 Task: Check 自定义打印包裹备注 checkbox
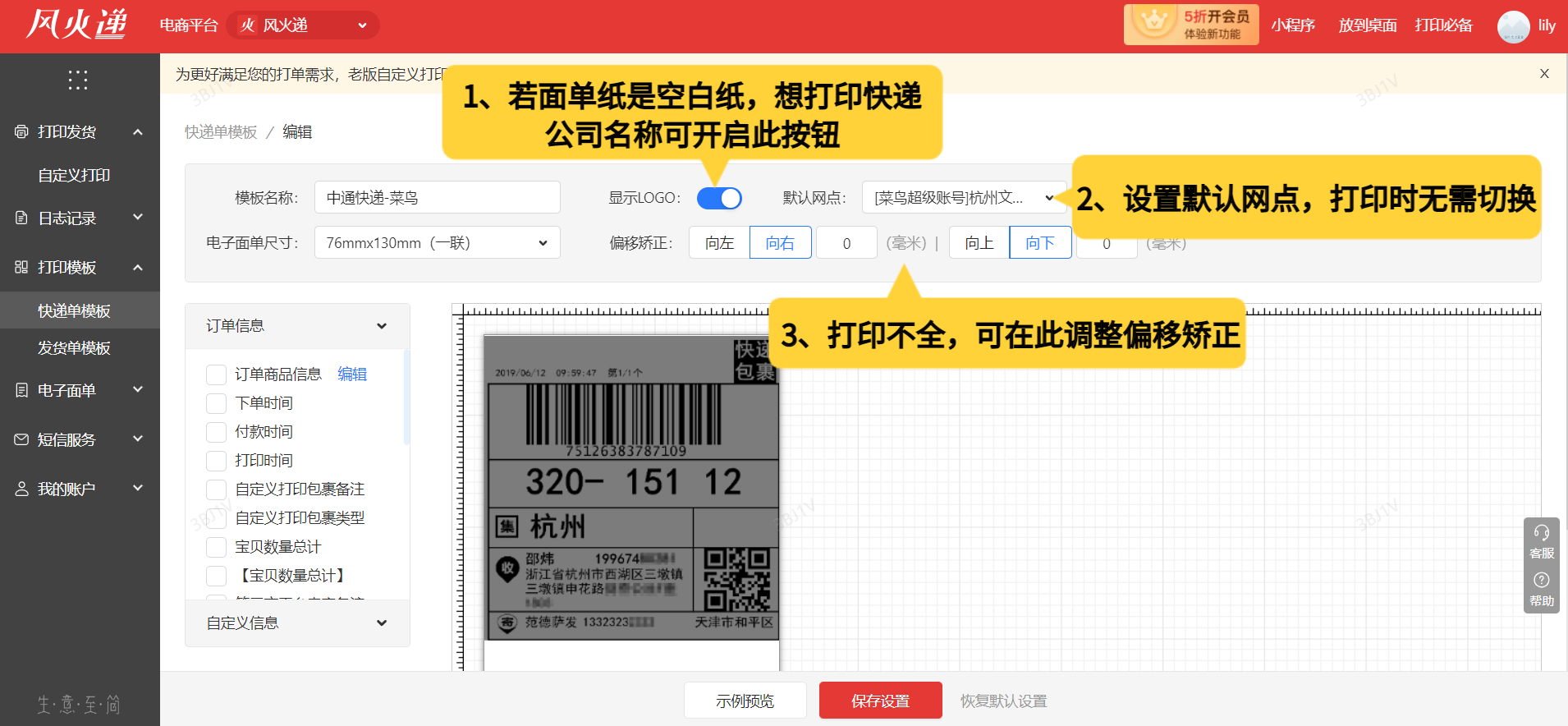point(217,489)
